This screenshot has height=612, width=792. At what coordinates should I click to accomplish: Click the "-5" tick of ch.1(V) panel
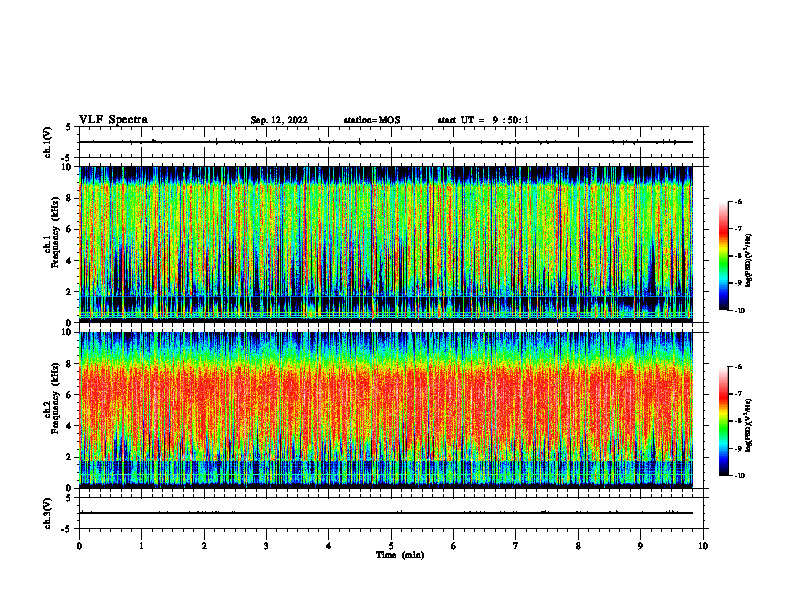click(67, 158)
